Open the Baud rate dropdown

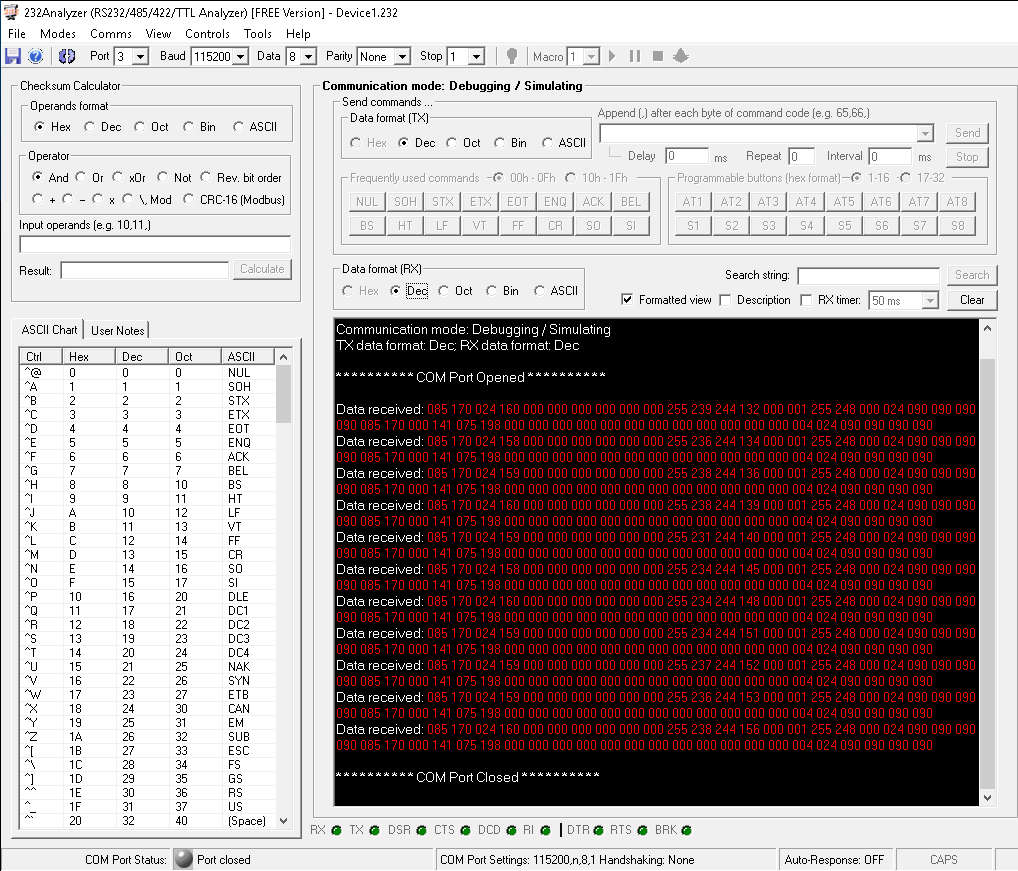click(x=241, y=56)
